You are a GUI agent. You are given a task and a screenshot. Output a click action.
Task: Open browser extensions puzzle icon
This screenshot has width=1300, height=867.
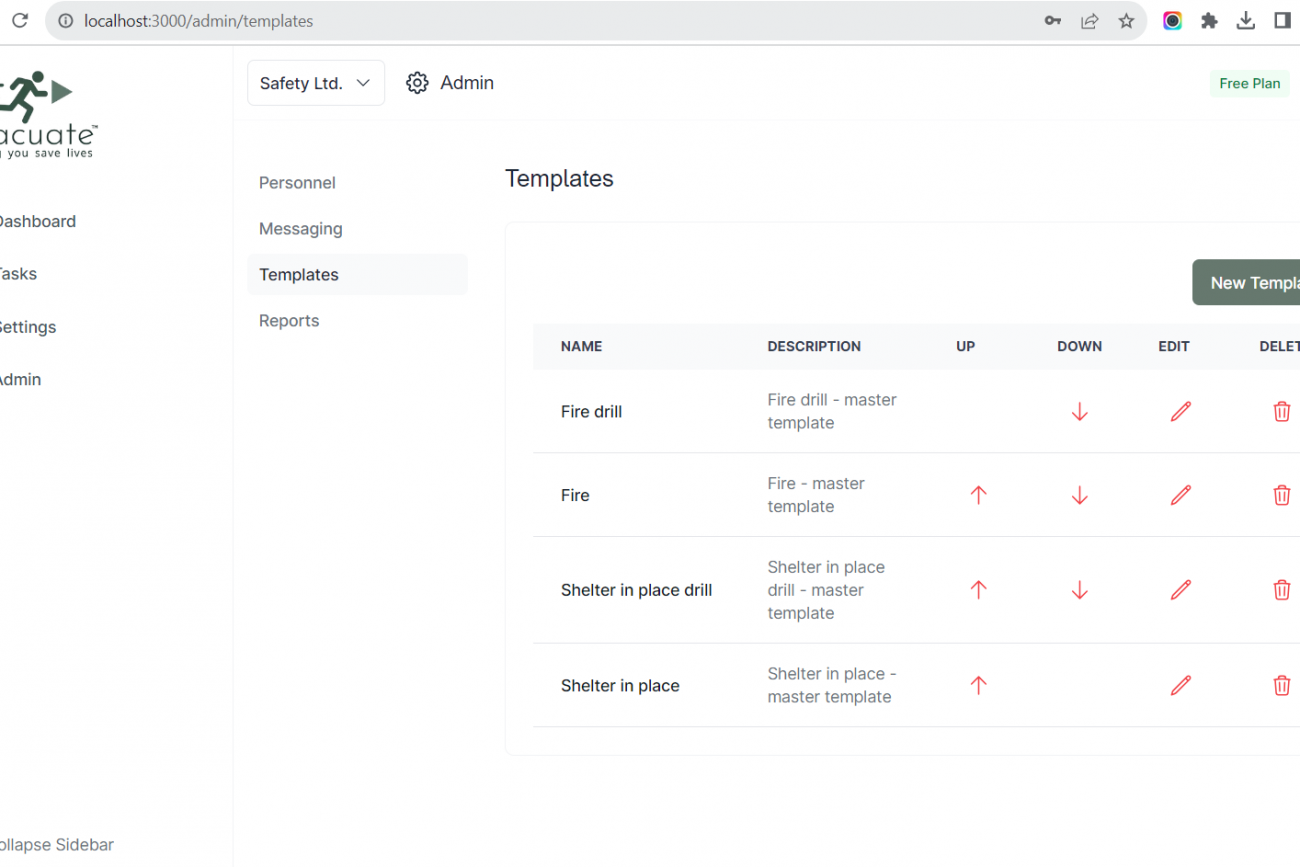click(1209, 21)
